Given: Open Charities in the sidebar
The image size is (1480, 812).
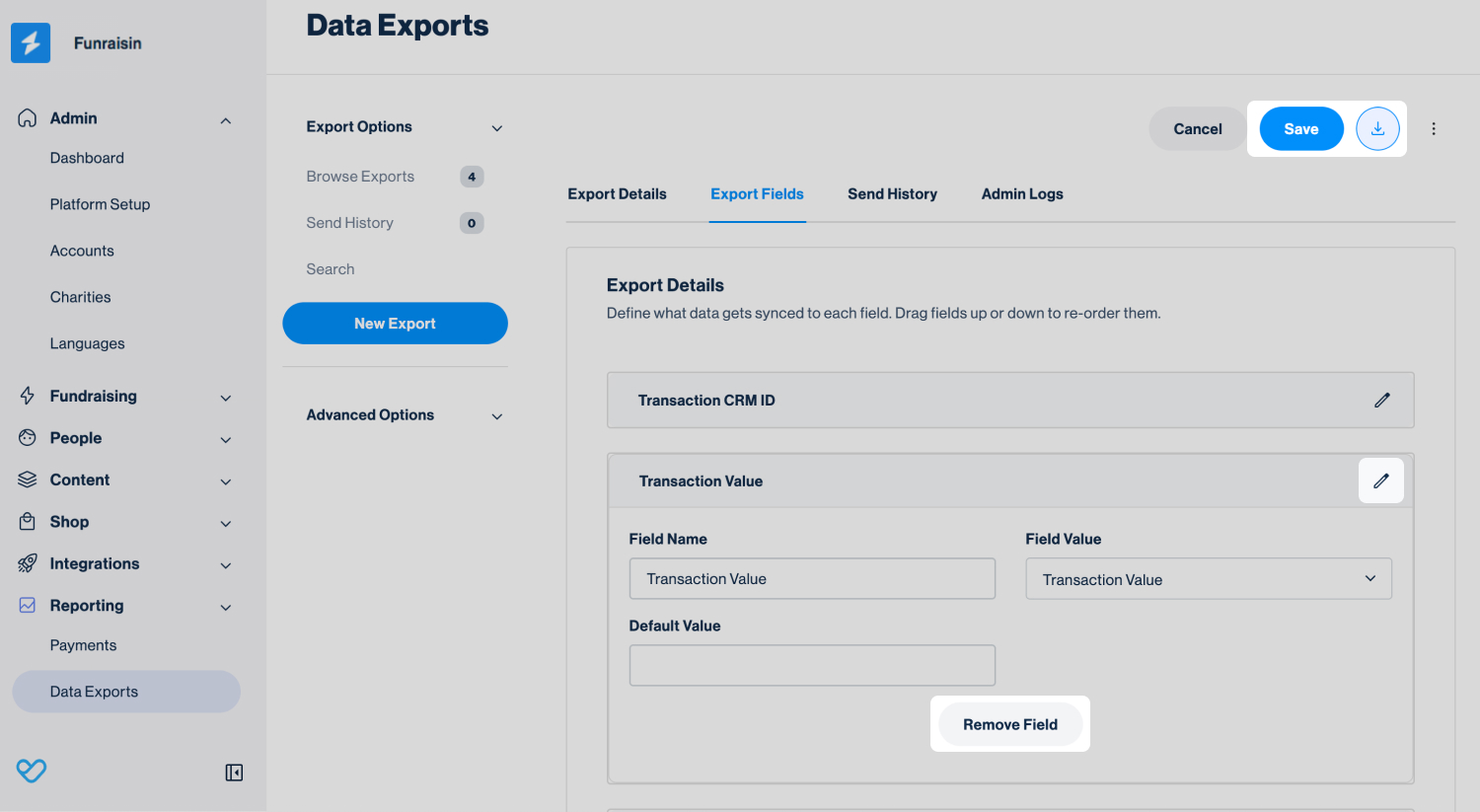Looking at the screenshot, I should (x=80, y=297).
